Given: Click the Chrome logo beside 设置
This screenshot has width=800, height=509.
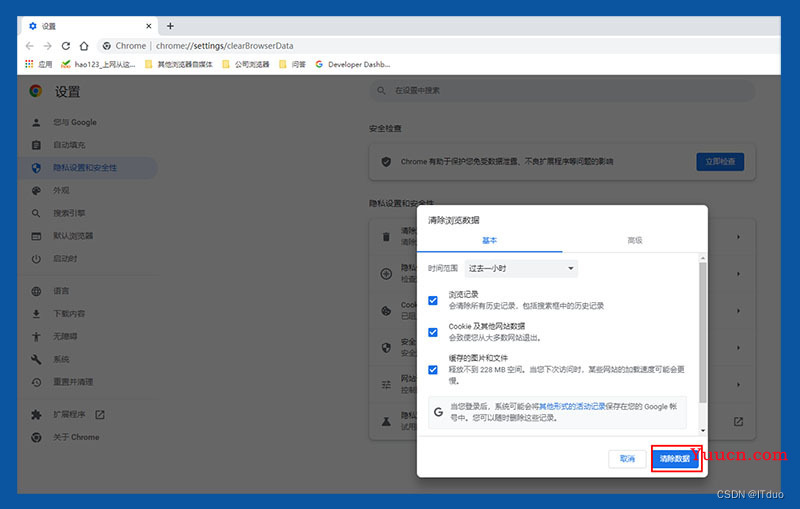Looking at the screenshot, I should (36, 91).
